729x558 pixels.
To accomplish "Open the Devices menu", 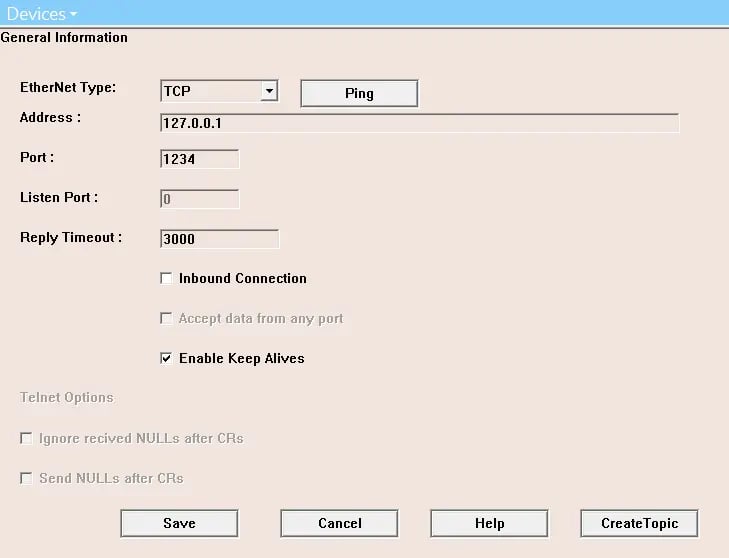I will click(42, 14).
